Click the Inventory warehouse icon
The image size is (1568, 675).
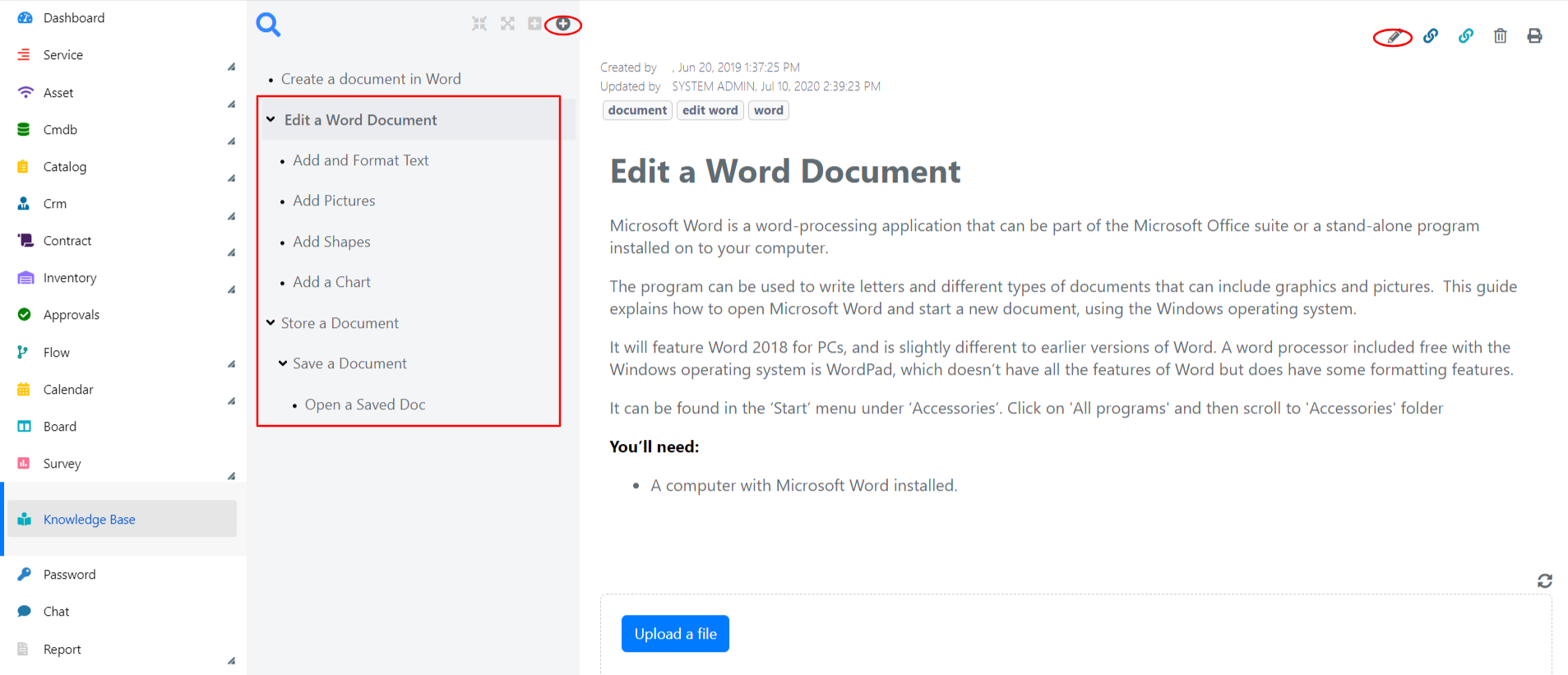25,278
